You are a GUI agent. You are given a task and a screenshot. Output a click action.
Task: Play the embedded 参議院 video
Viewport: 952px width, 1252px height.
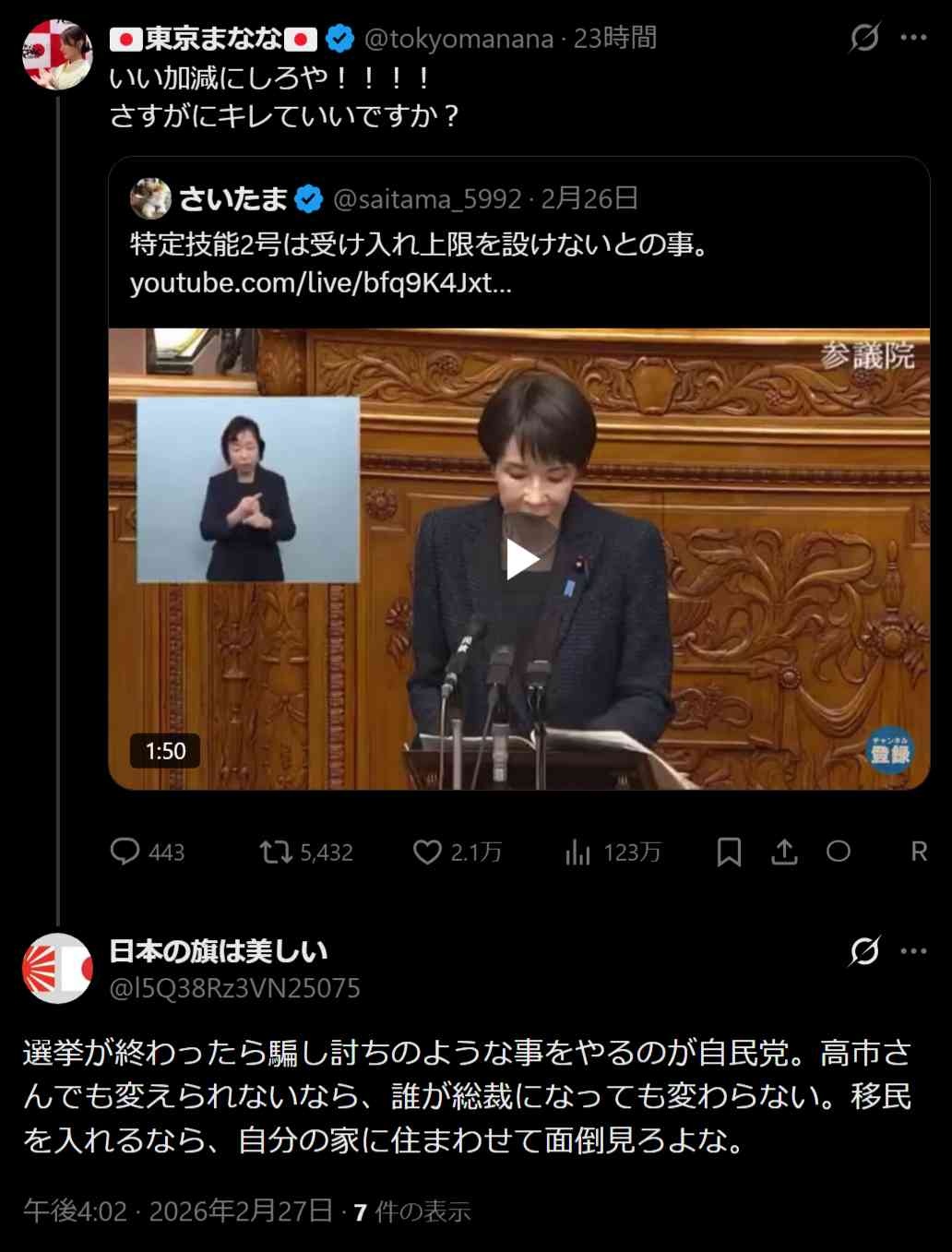click(x=520, y=559)
